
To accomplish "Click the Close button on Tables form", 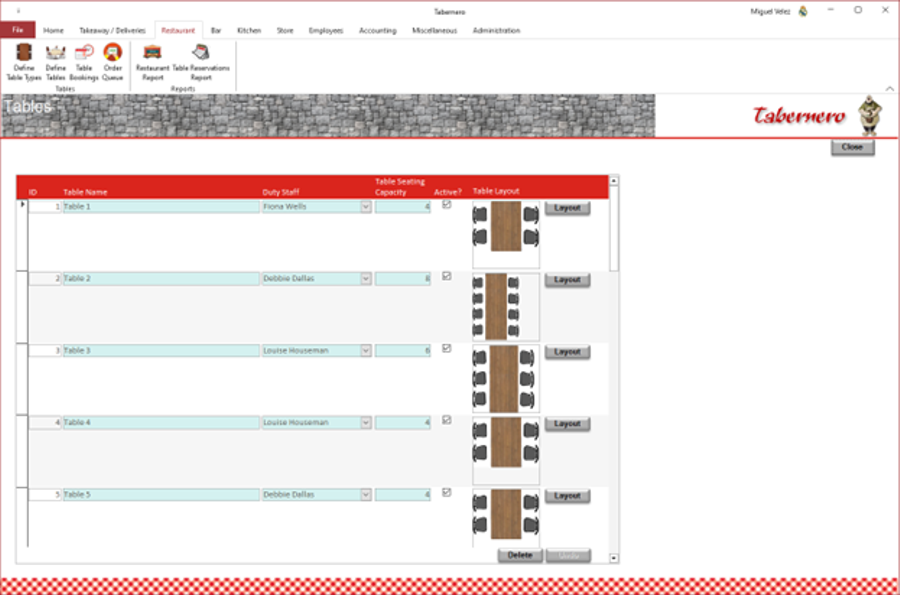I will pos(852,147).
